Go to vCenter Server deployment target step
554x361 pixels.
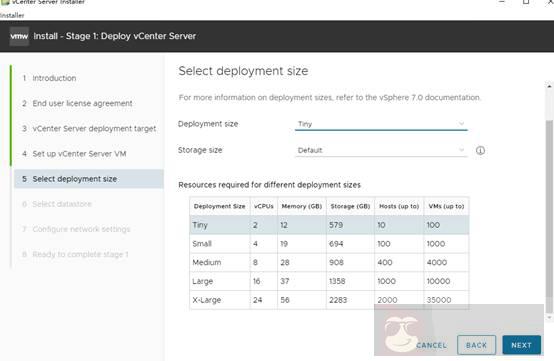coord(89,129)
